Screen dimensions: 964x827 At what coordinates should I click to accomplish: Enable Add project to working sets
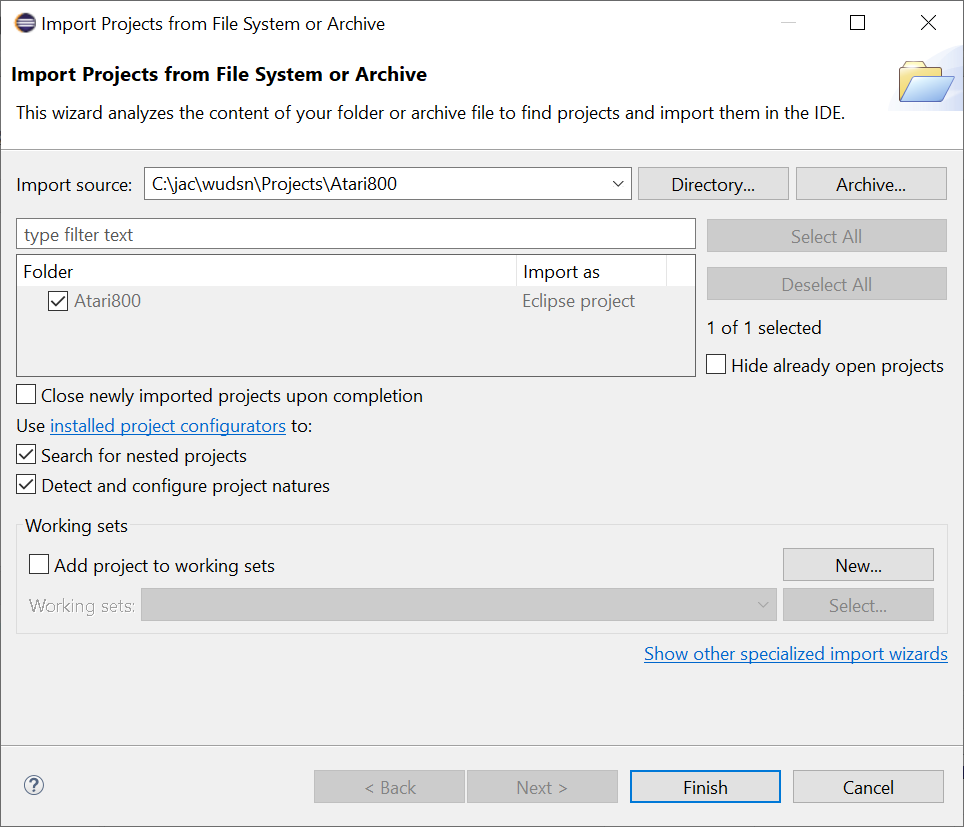[39, 564]
